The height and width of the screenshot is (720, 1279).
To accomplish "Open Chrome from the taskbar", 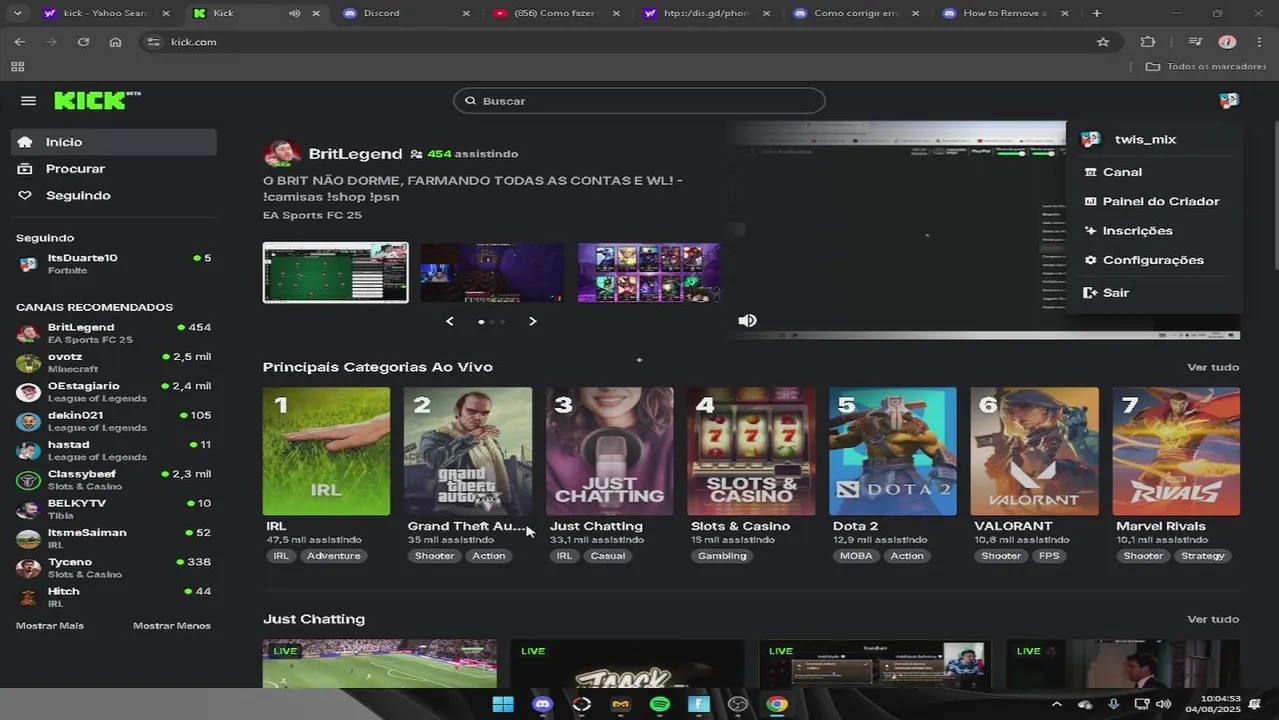I will pos(777,704).
